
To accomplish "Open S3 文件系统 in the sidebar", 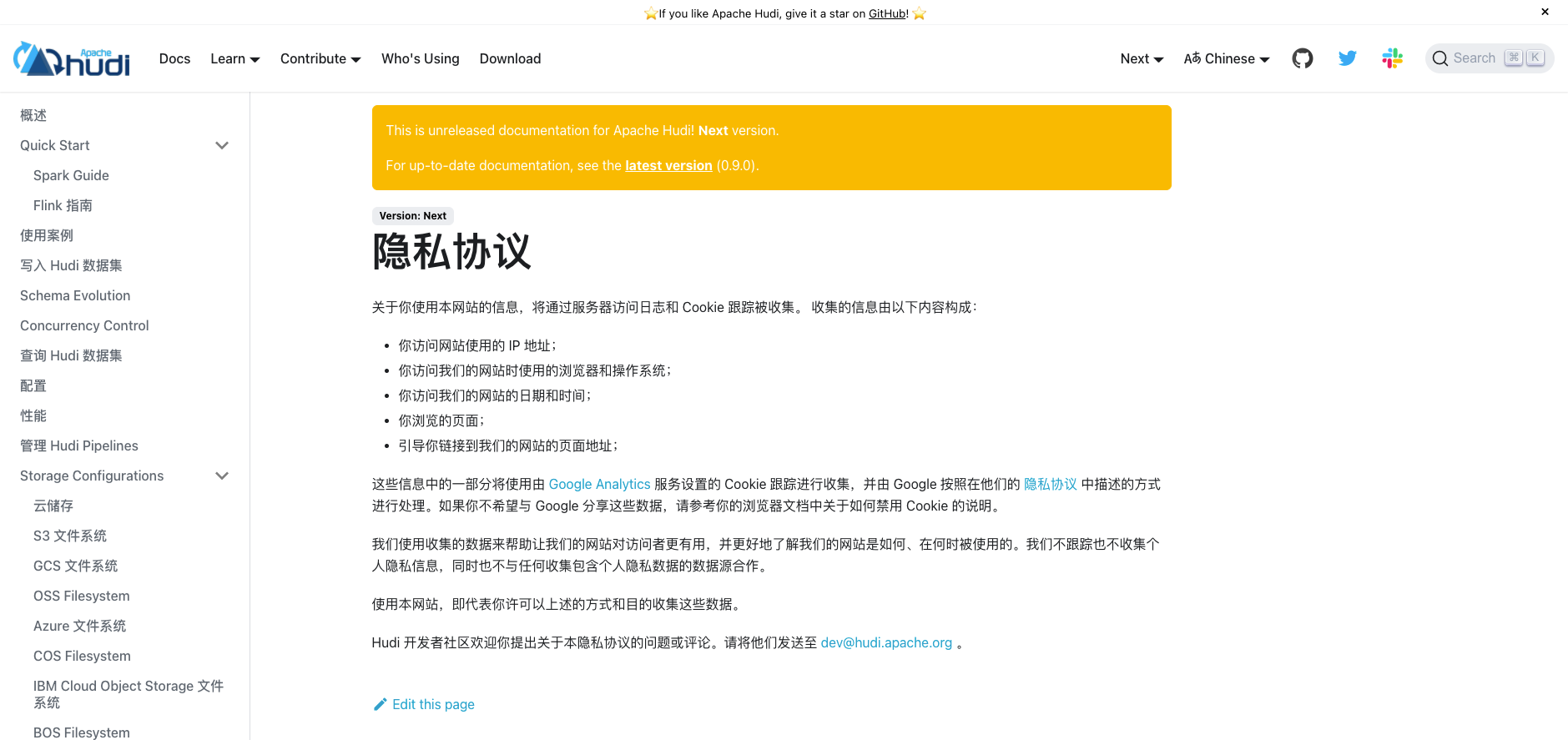I will [x=70, y=536].
